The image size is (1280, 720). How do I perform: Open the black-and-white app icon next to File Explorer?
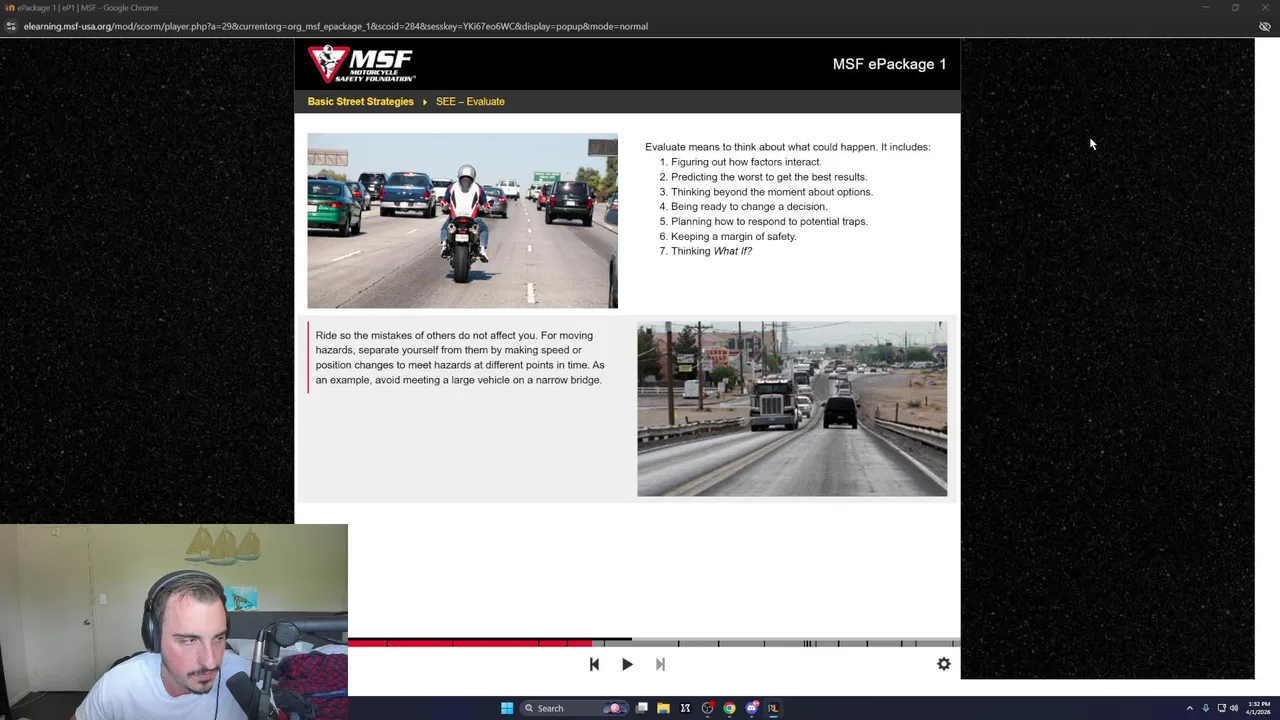[685, 708]
